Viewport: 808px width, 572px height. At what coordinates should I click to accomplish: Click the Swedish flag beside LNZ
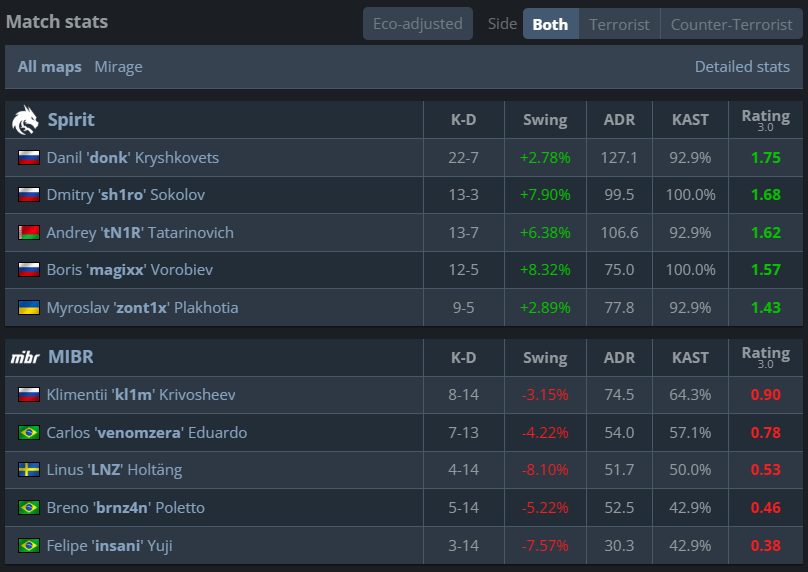(29, 470)
